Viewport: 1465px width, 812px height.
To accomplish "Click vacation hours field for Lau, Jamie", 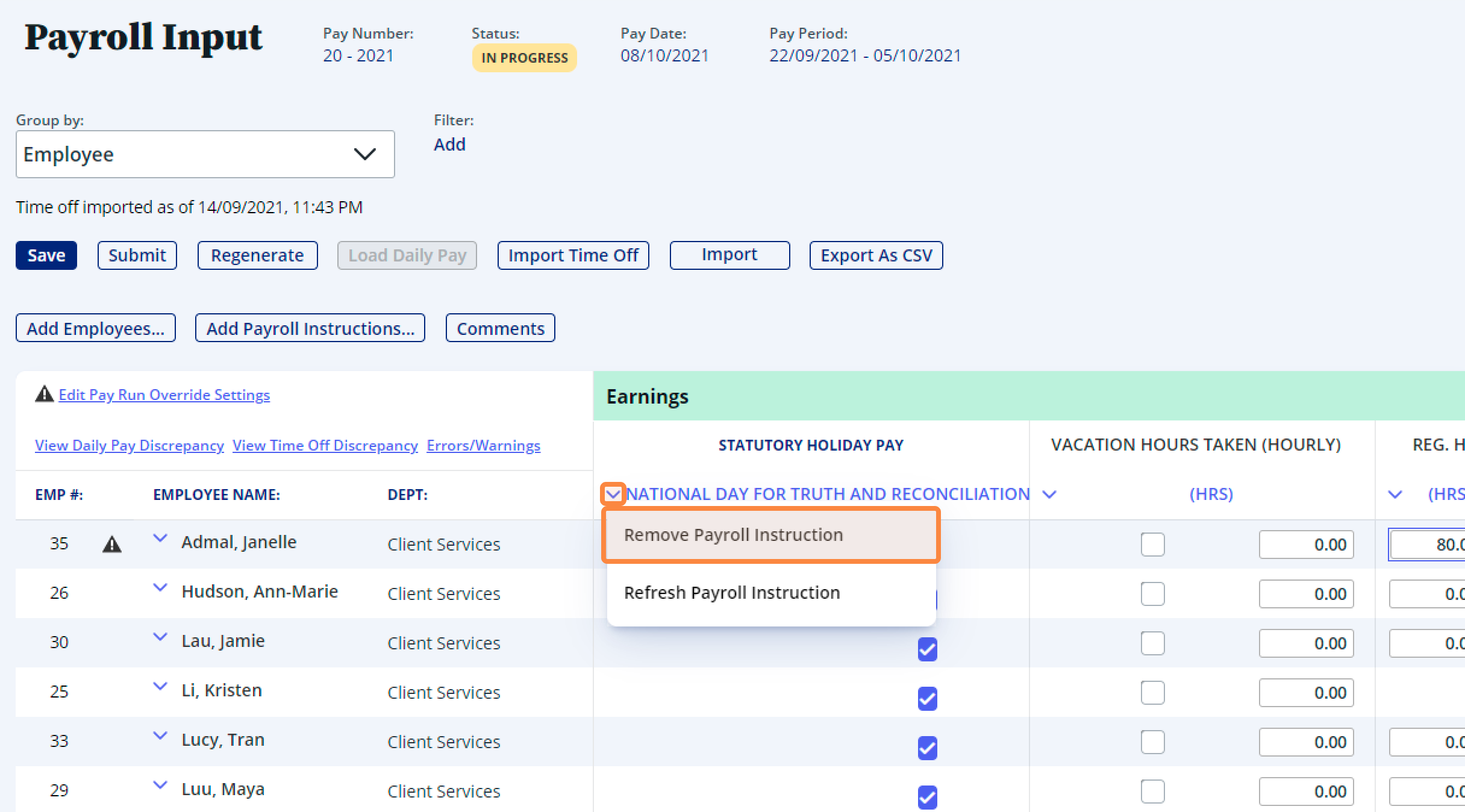I will pos(1307,643).
